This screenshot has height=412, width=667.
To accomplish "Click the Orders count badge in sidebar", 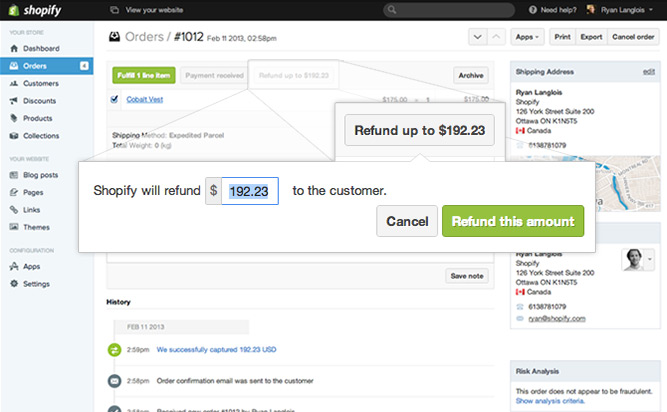I will pos(84,66).
